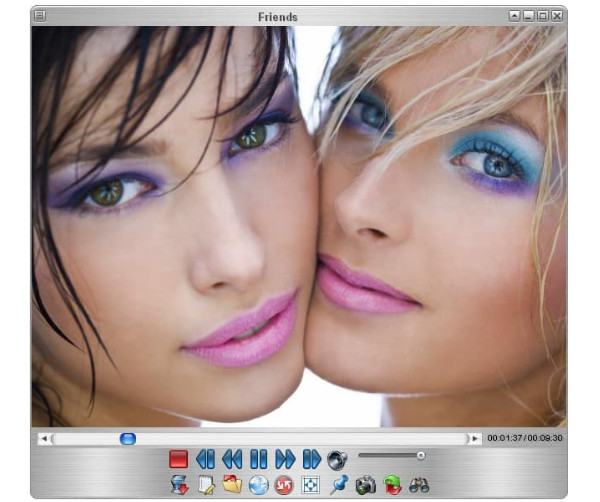Adjust the volume slider knob
This screenshot has width=600, height=502.
[x=421, y=455]
